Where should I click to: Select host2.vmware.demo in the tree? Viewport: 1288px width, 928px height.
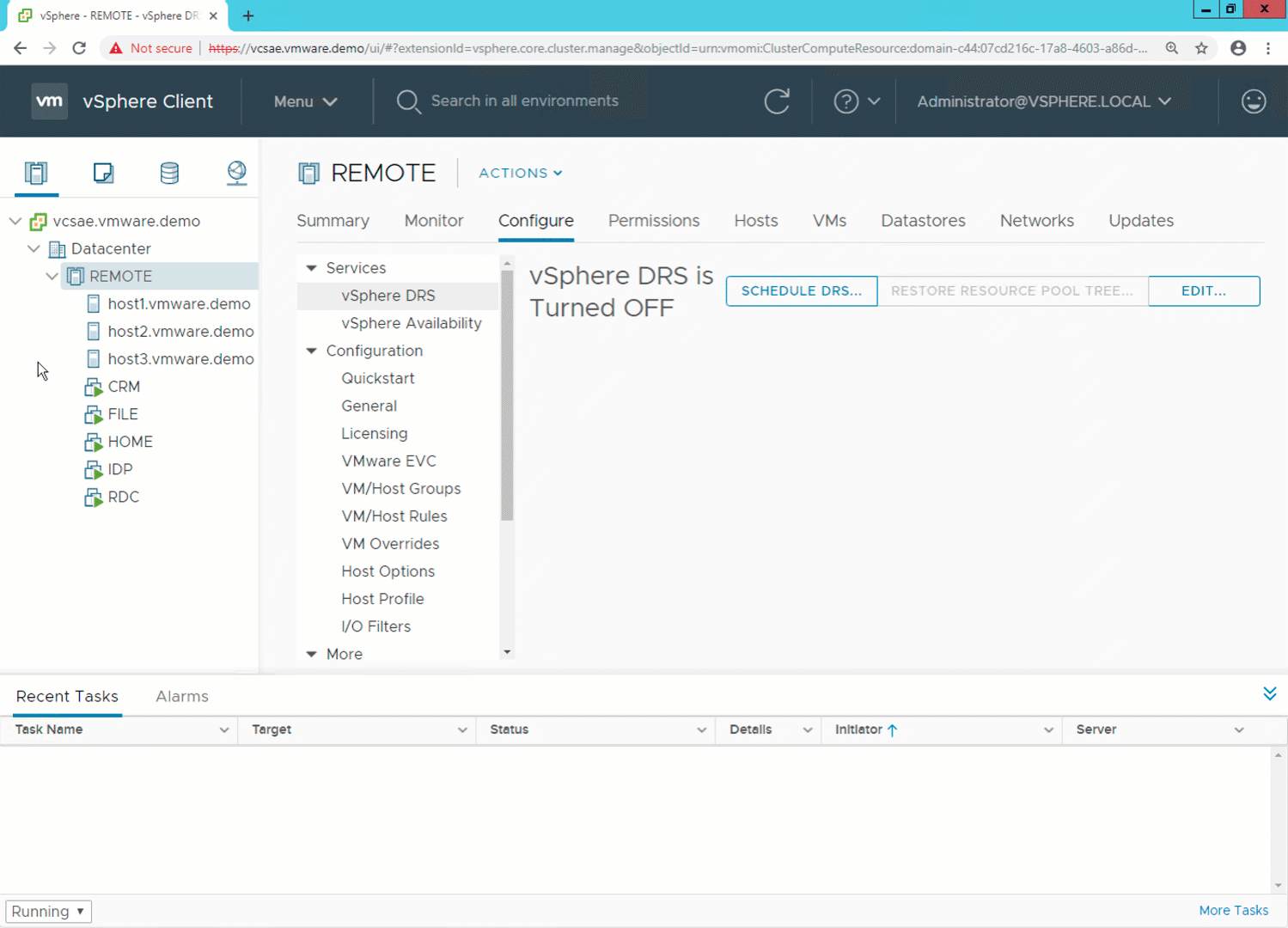[180, 331]
